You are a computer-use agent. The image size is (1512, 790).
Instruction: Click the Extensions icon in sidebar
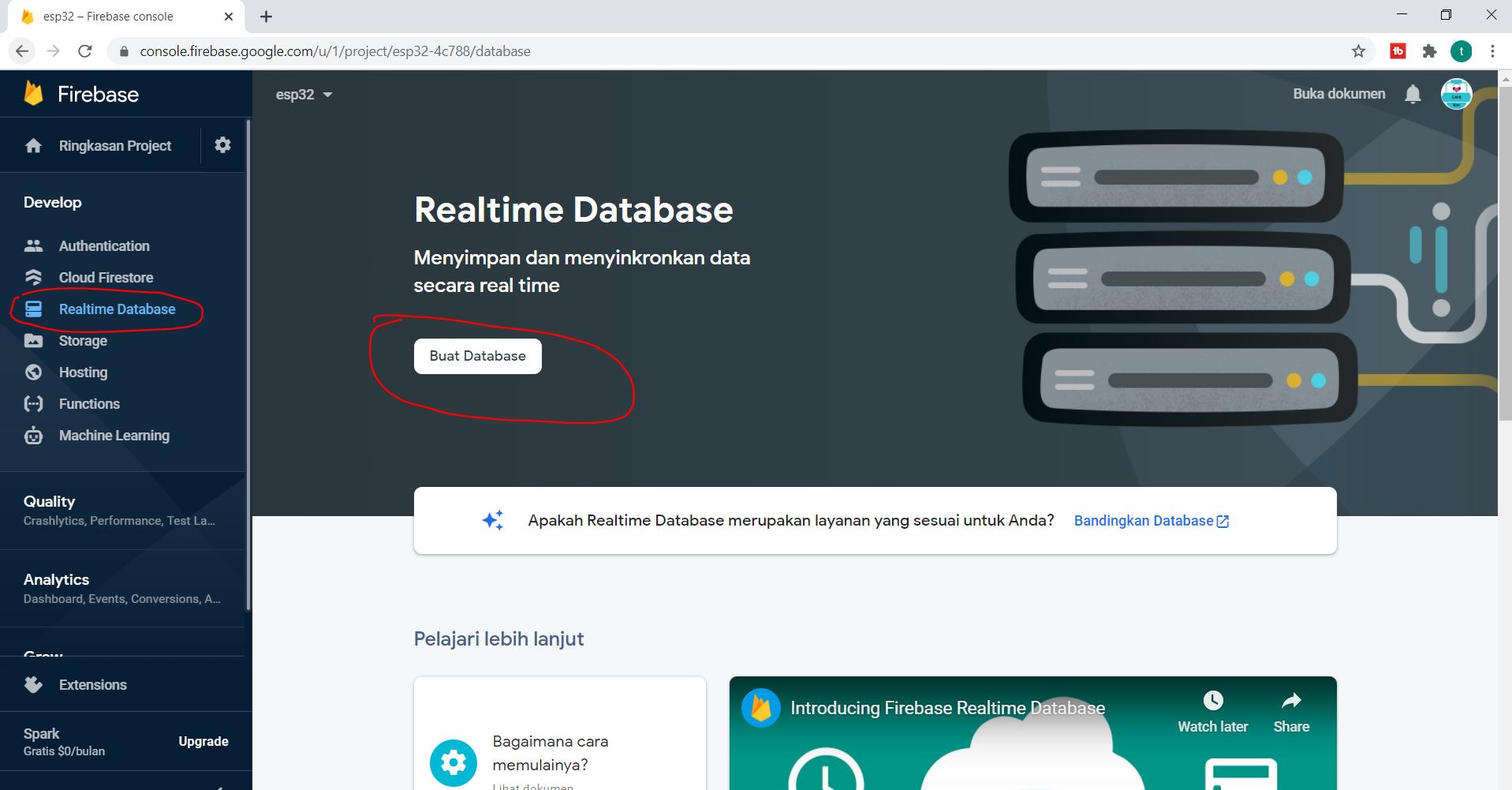[33, 684]
